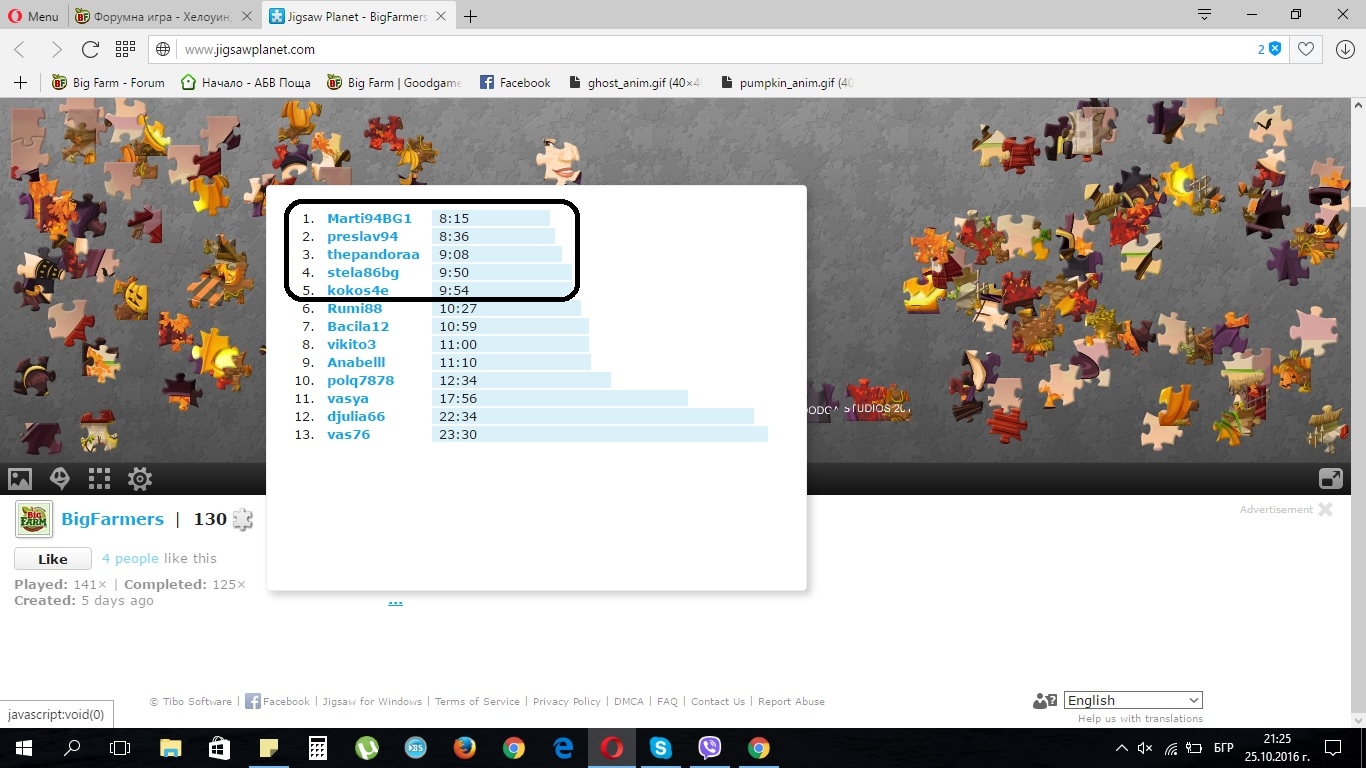Click the puzzle image preview icon
This screenshot has width=1366, height=768.
[x=20, y=479]
